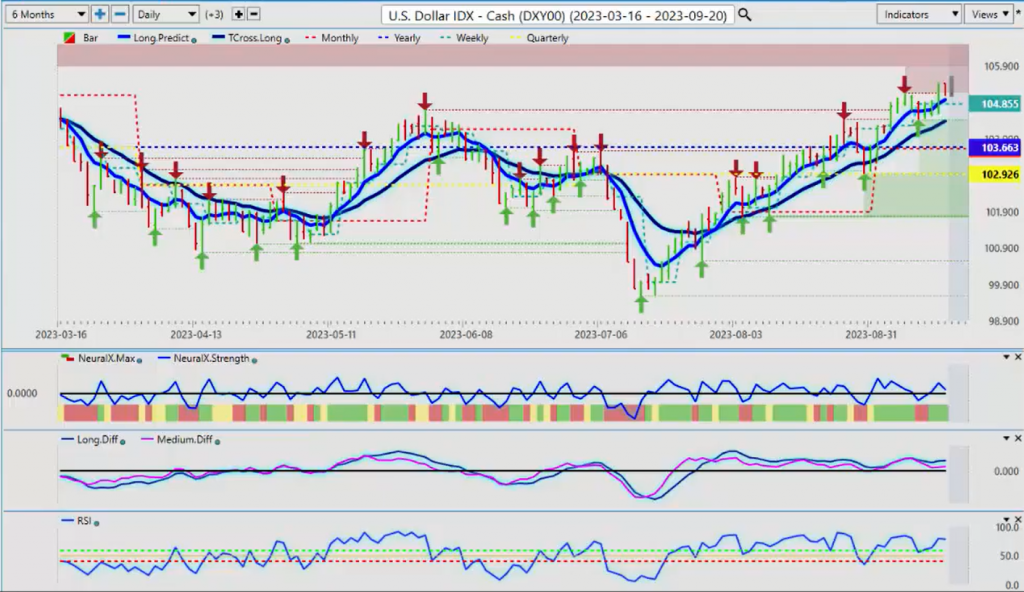Viewport: 1024px width, 592px height.
Task: Open the NeuralX panel dropdown arrow
Action: pyautogui.click(x=1006, y=357)
